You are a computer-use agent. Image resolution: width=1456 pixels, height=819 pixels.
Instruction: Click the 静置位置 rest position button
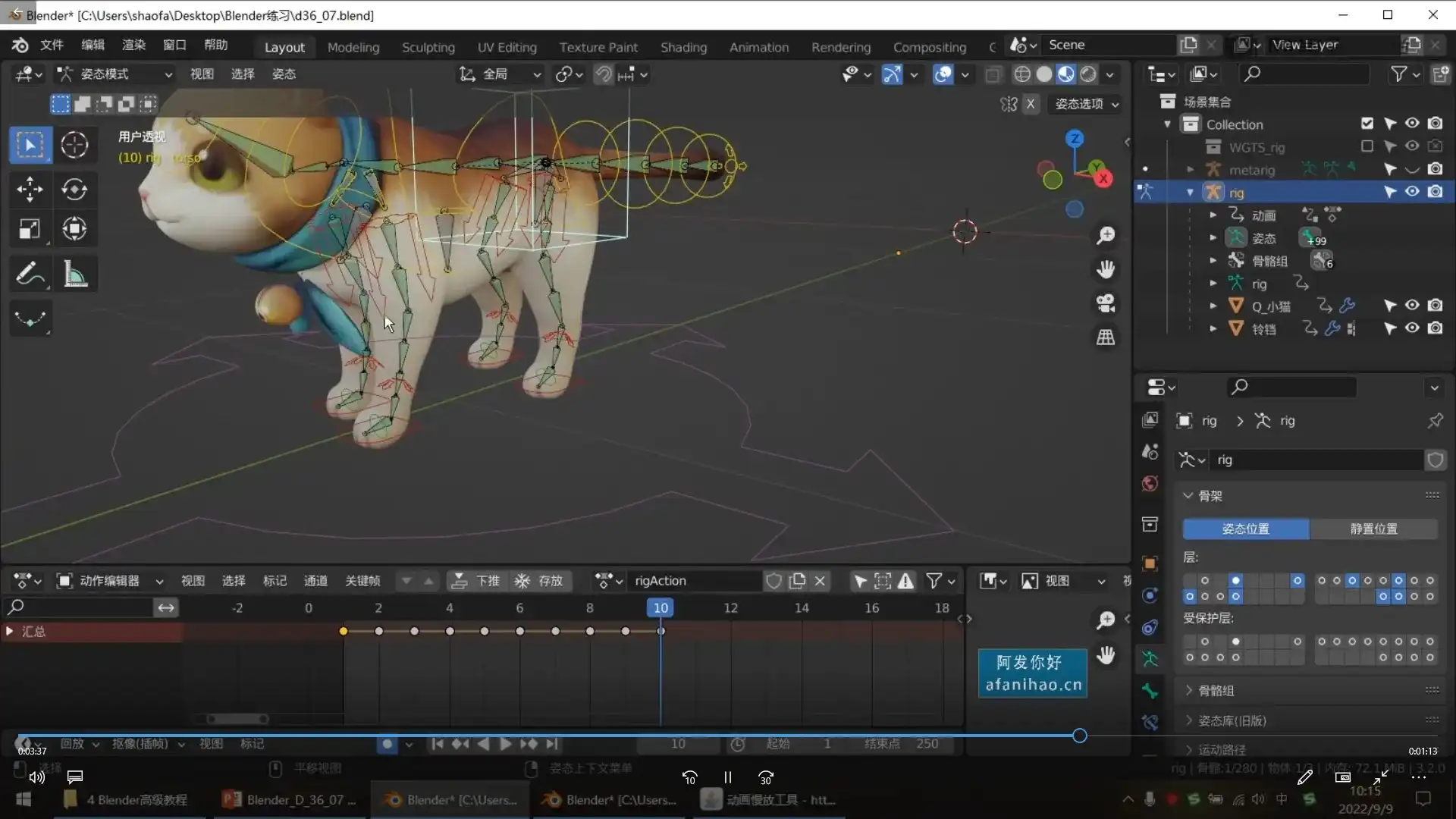click(x=1373, y=529)
